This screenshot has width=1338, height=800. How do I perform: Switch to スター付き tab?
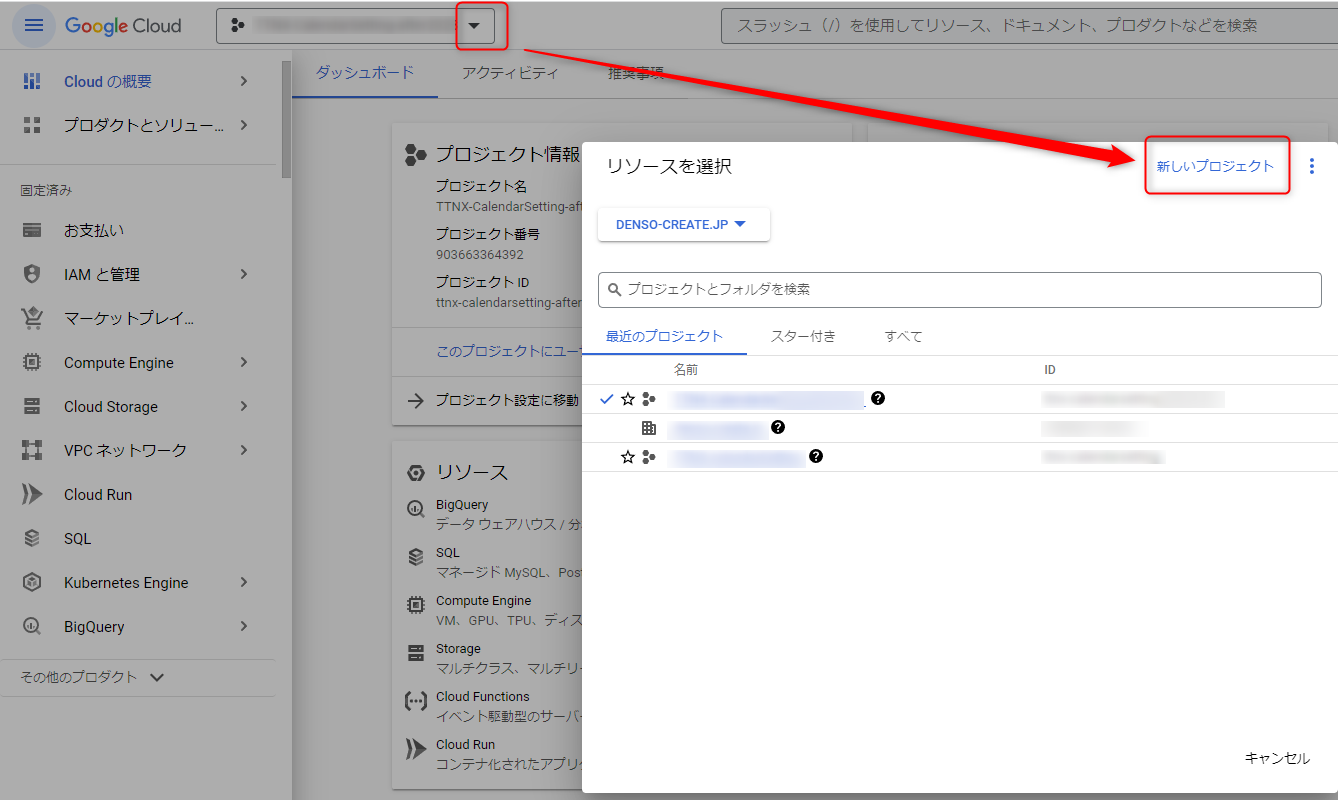[x=802, y=336]
